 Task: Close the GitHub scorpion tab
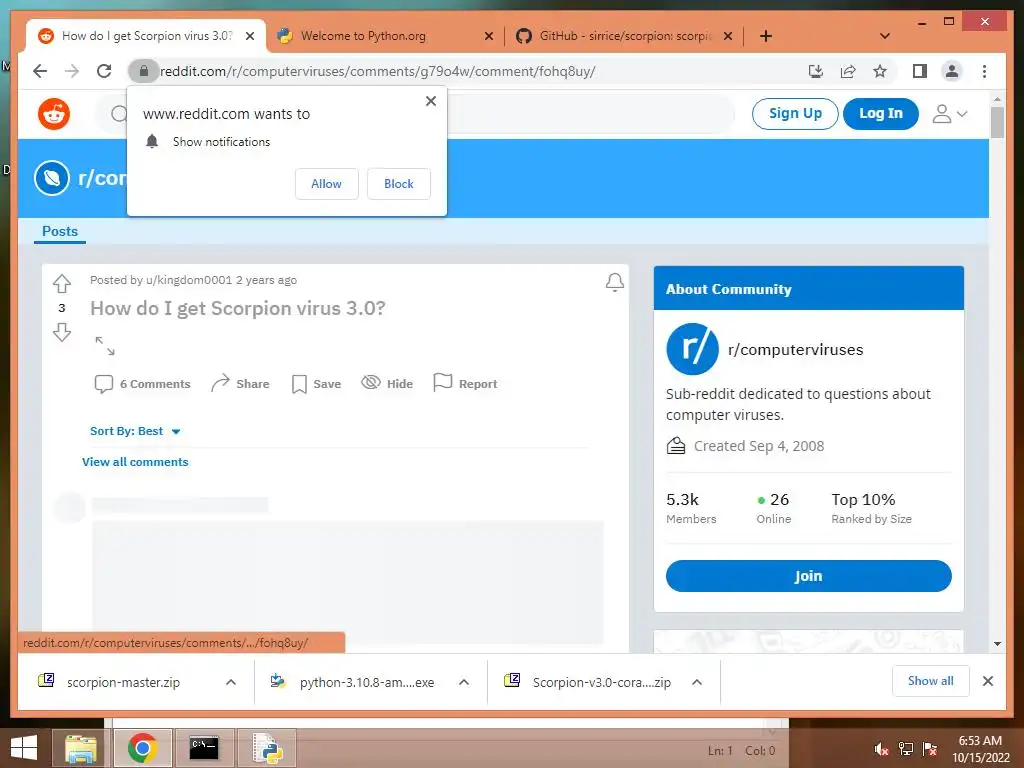728,37
